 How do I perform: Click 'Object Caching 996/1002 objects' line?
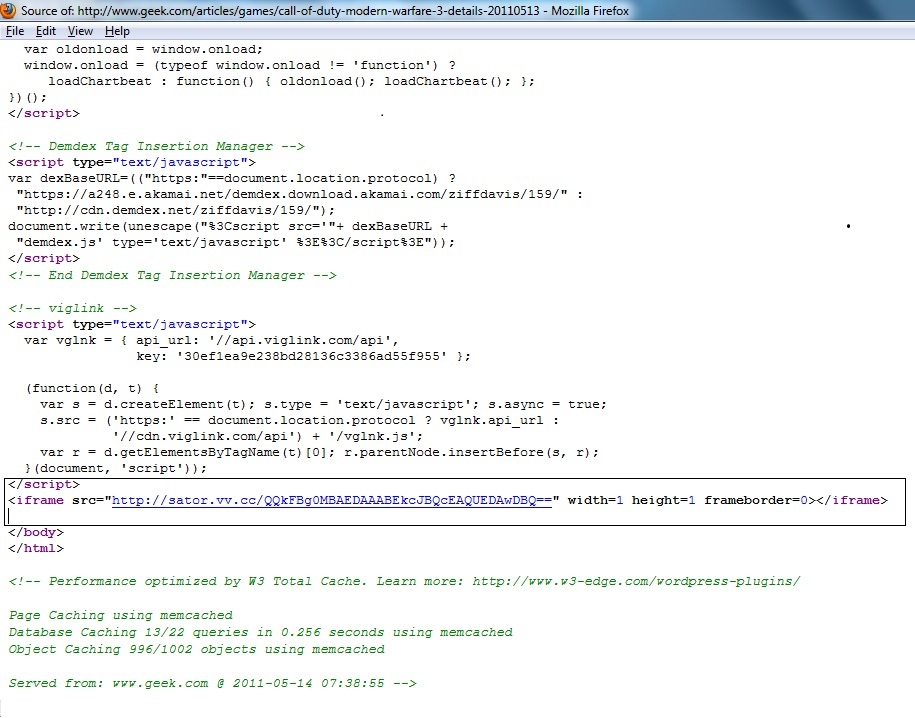tap(196, 649)
